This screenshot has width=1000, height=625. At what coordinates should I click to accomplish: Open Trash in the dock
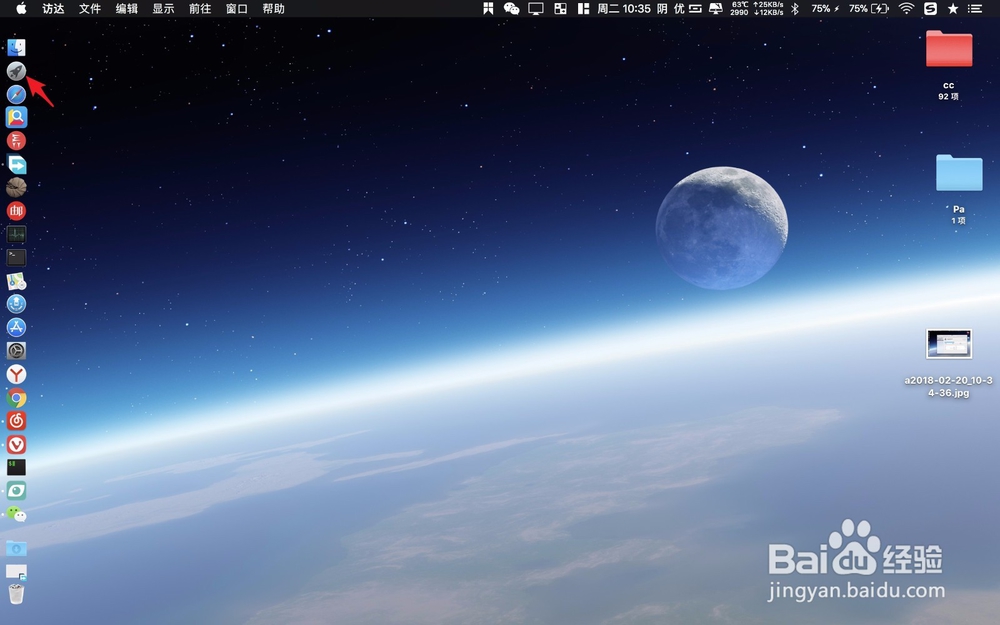16,594
